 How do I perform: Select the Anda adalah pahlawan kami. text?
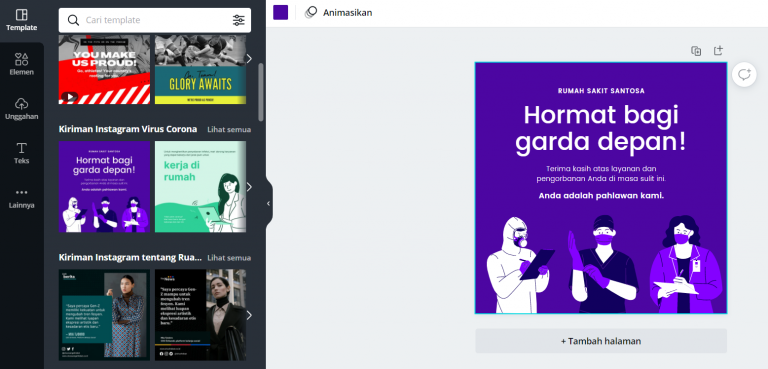pyautogui.click(x=601, y=196)
